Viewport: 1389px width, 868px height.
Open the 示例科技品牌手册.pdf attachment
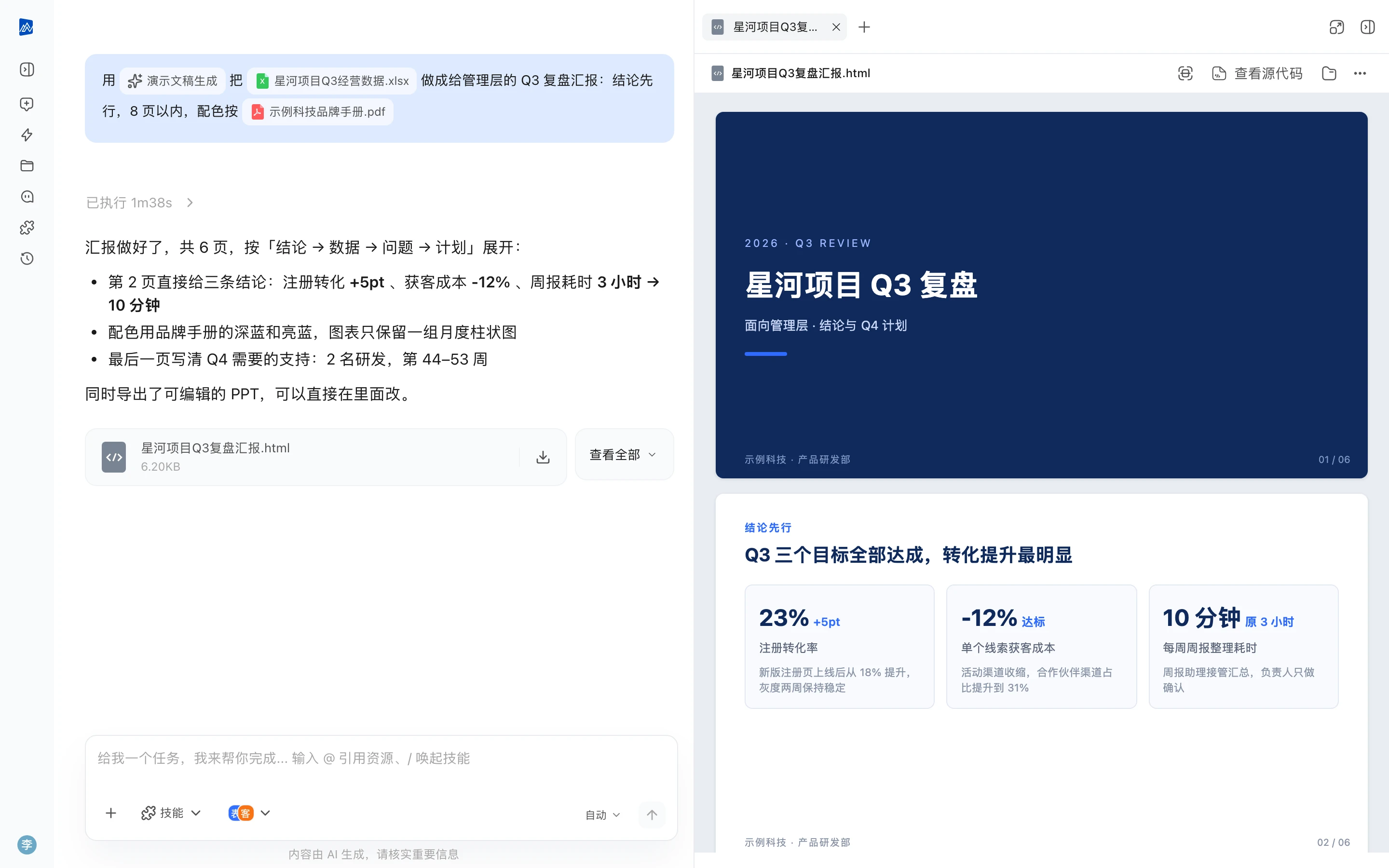point(318,112)
